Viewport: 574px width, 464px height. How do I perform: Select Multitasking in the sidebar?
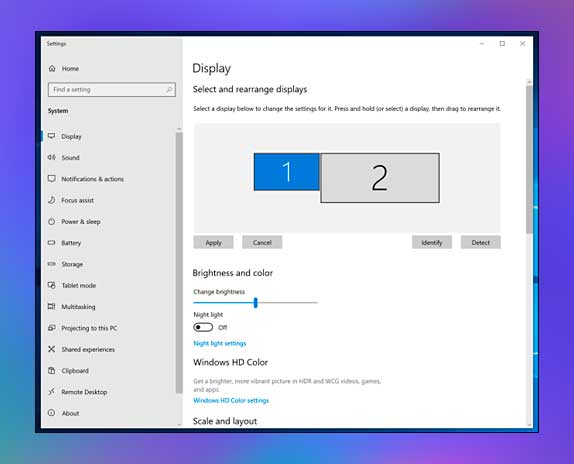[x=78, y=307]
